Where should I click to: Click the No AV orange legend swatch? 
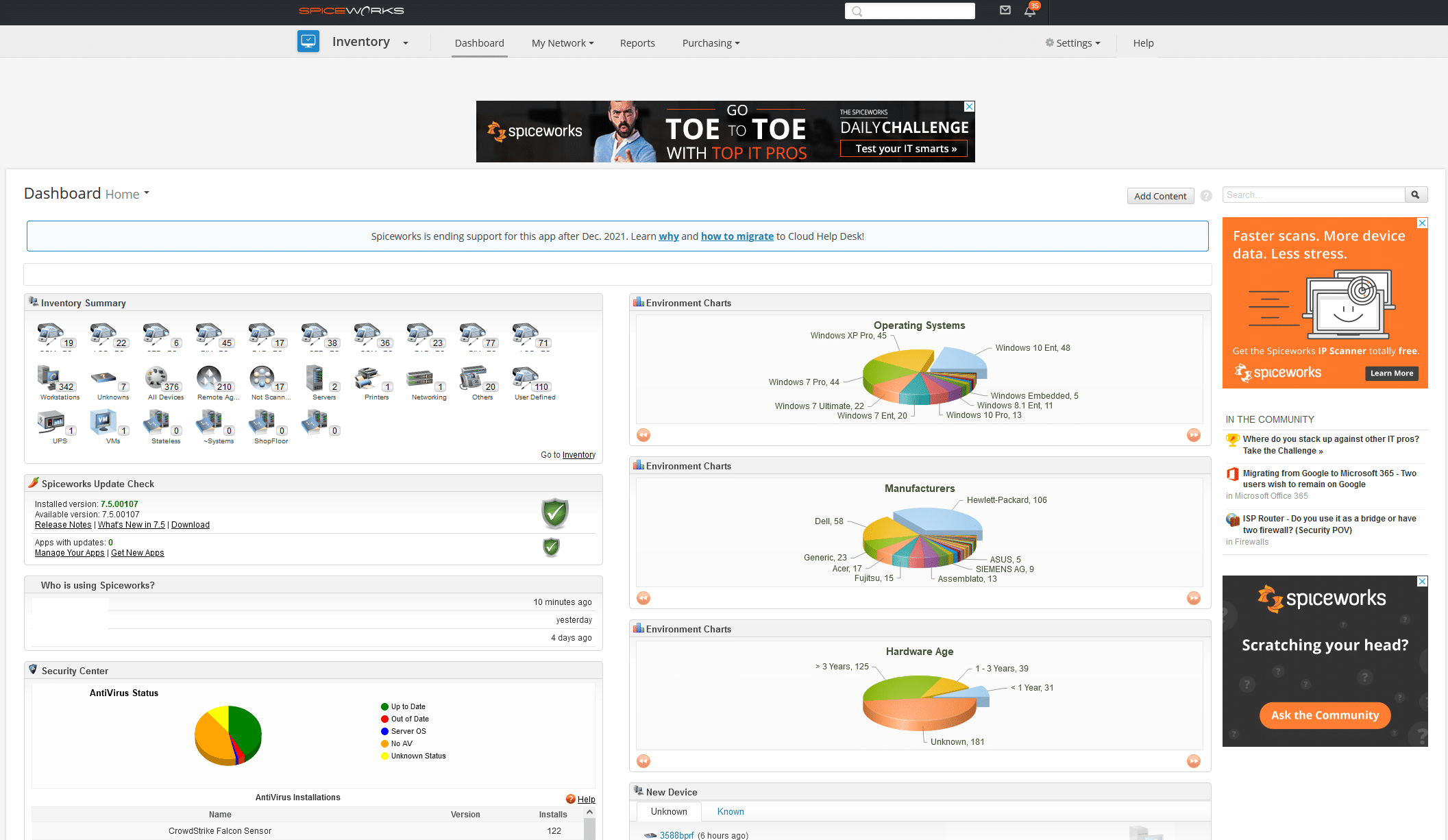click(x=385, y=744)
